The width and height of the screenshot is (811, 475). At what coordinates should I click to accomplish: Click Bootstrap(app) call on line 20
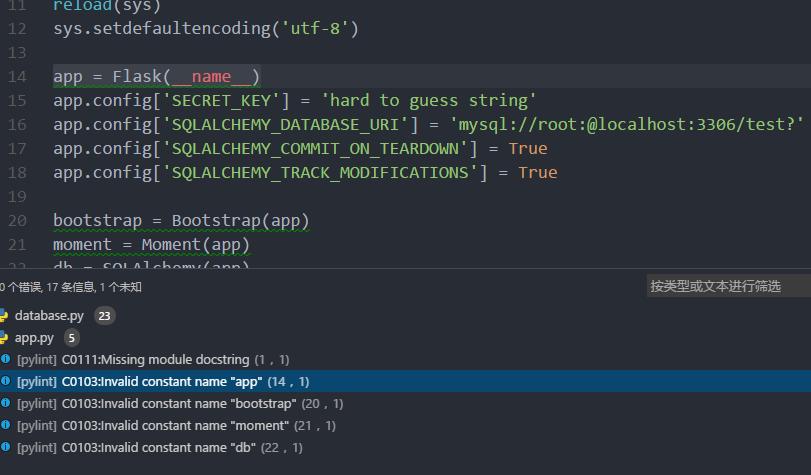240,221
